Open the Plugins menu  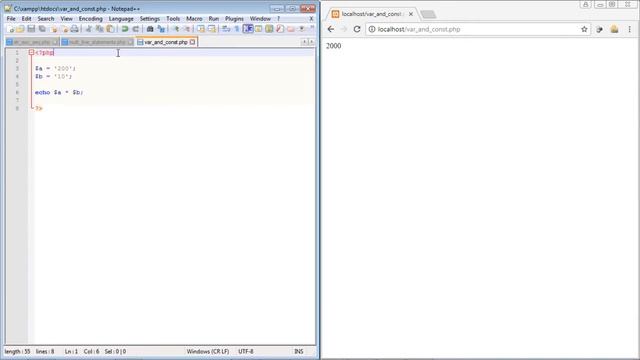point(234,19)
